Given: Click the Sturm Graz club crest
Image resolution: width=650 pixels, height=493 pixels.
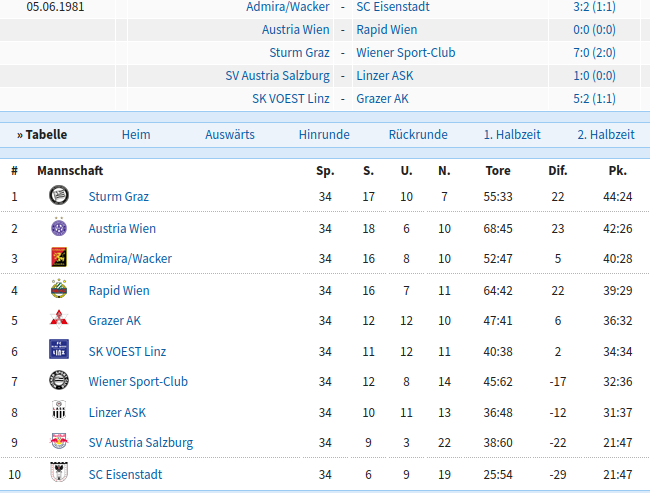Looking at the screenshot, I should click(x=59, y=195).
